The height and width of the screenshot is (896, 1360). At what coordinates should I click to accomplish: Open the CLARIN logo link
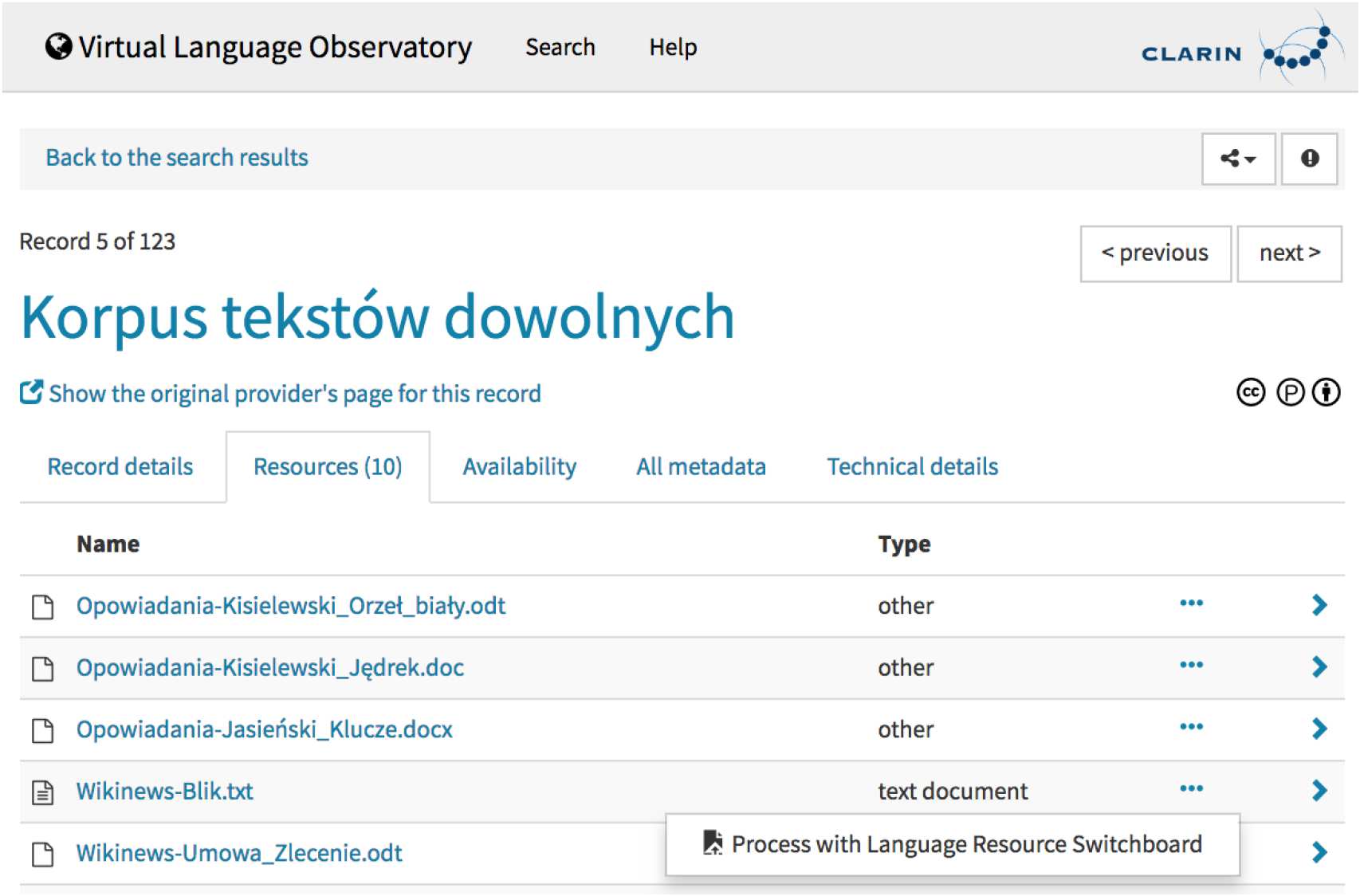(x=1243, y=48)
